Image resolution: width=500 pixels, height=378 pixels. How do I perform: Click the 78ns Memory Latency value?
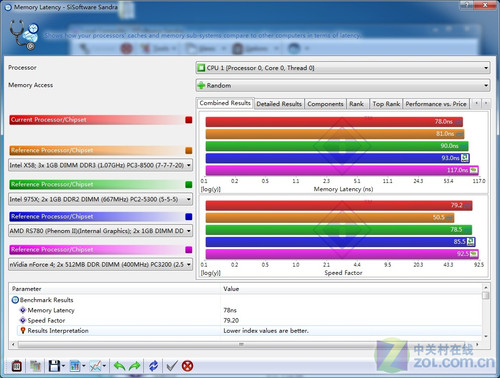tap(230, 310)
